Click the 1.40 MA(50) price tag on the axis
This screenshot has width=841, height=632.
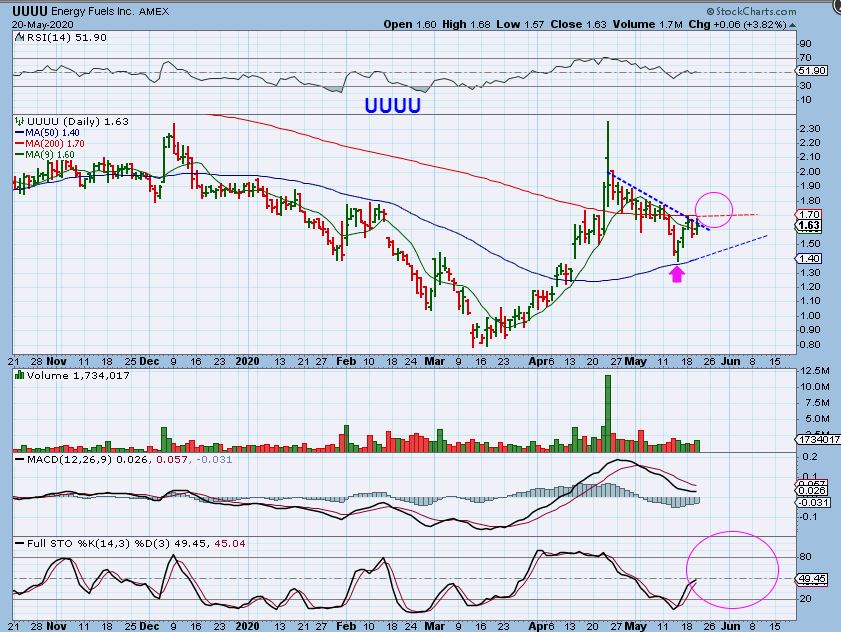pos(808,259)
